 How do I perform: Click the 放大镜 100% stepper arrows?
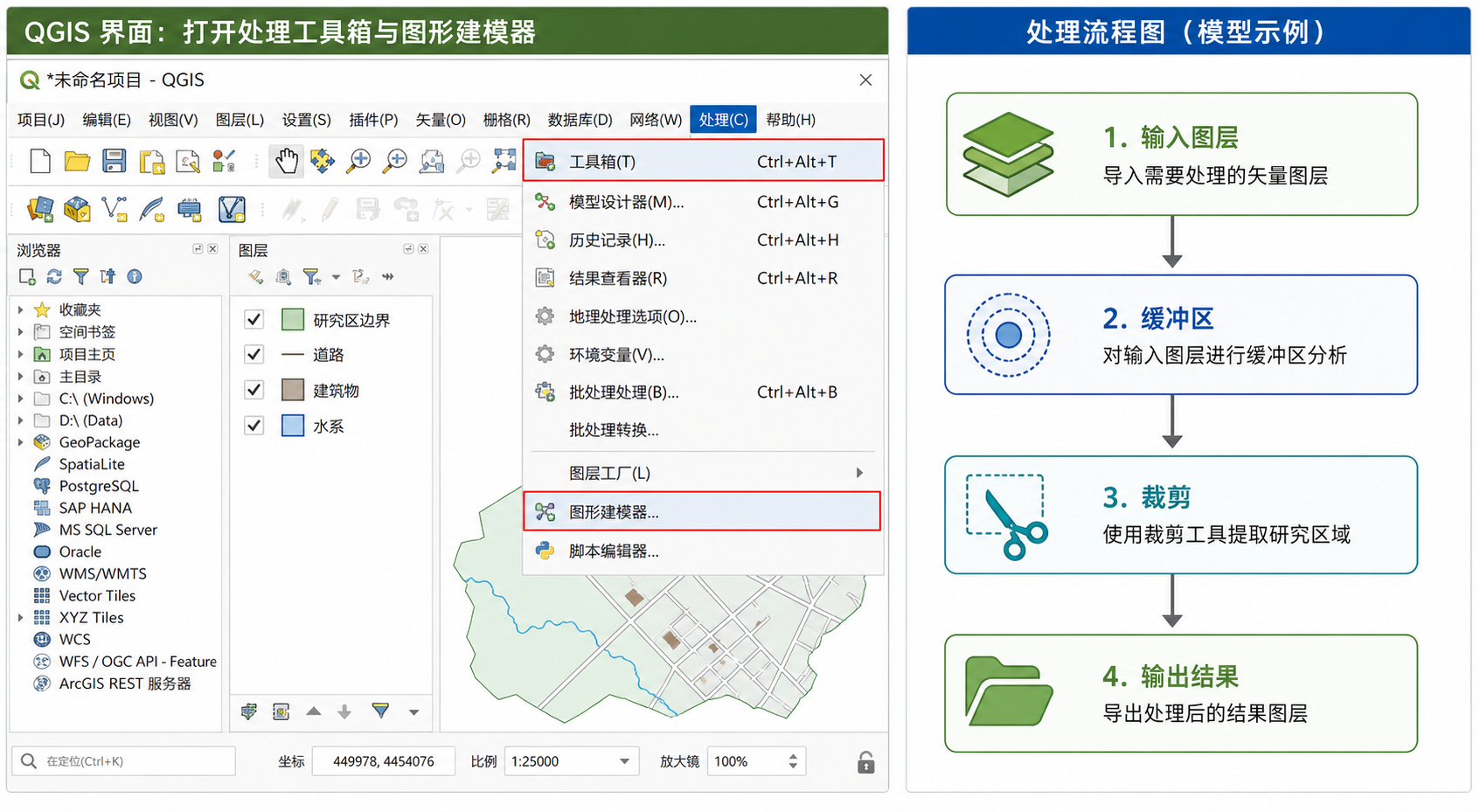793,761
